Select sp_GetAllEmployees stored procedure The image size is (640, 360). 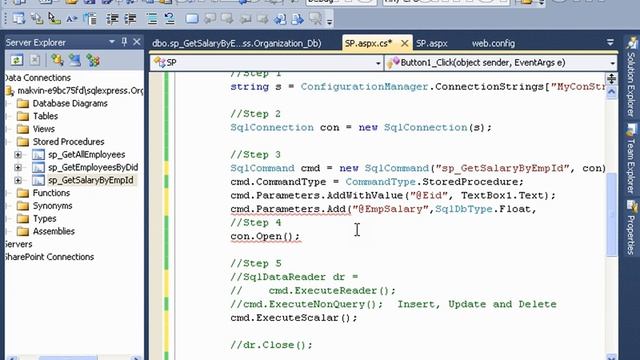87,155
